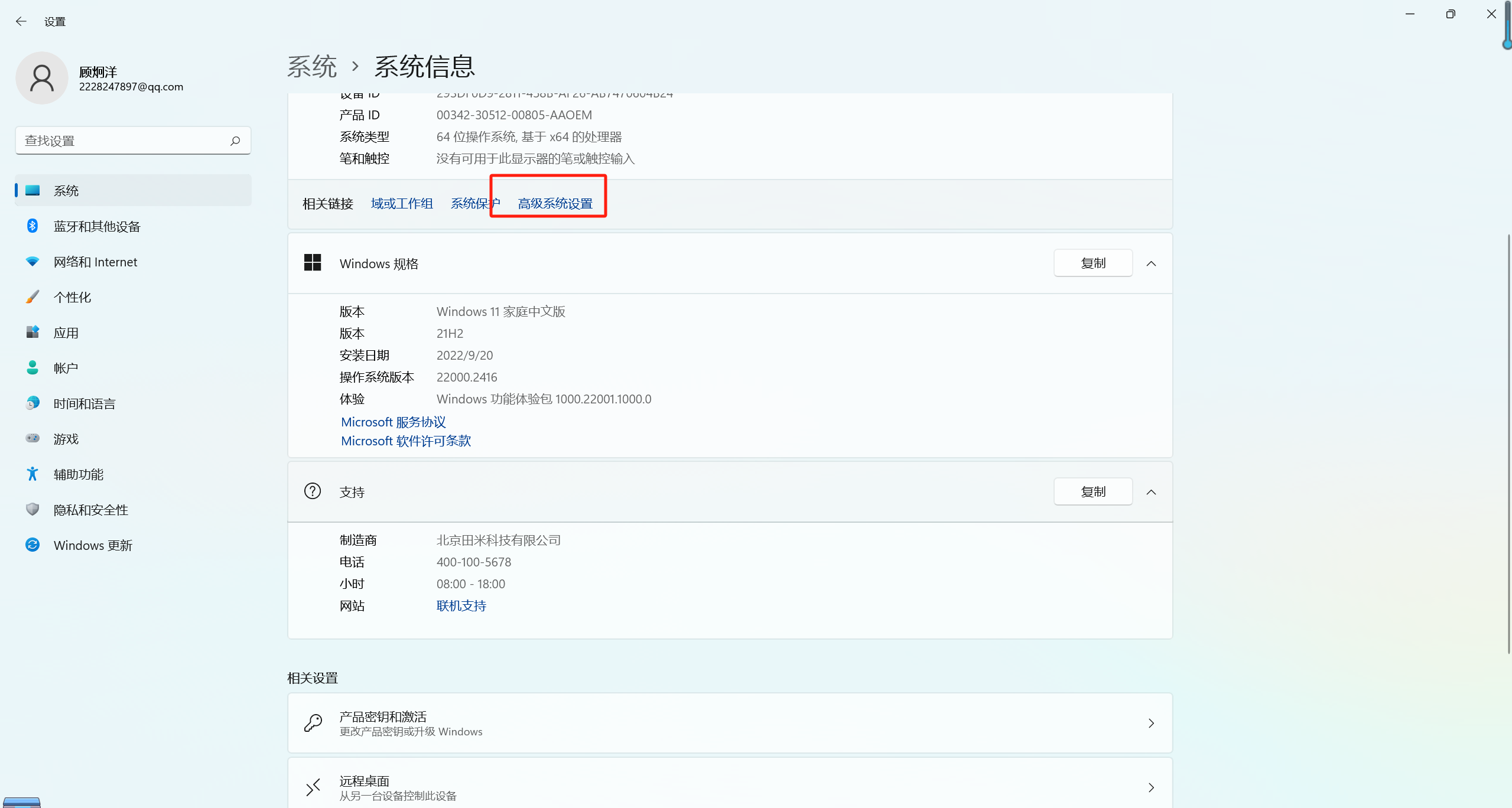Click the Windows logo beside Windows 规格
1512x808 pixels.
313,263
